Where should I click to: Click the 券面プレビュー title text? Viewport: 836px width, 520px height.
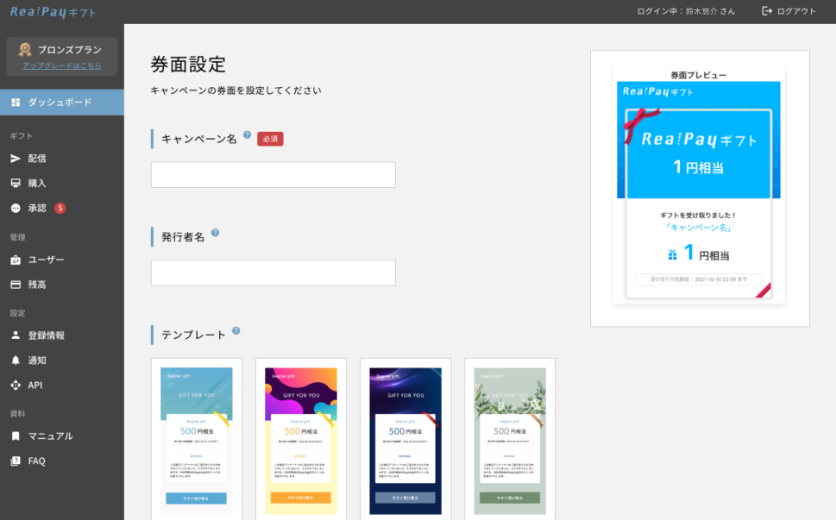[698, 75]
